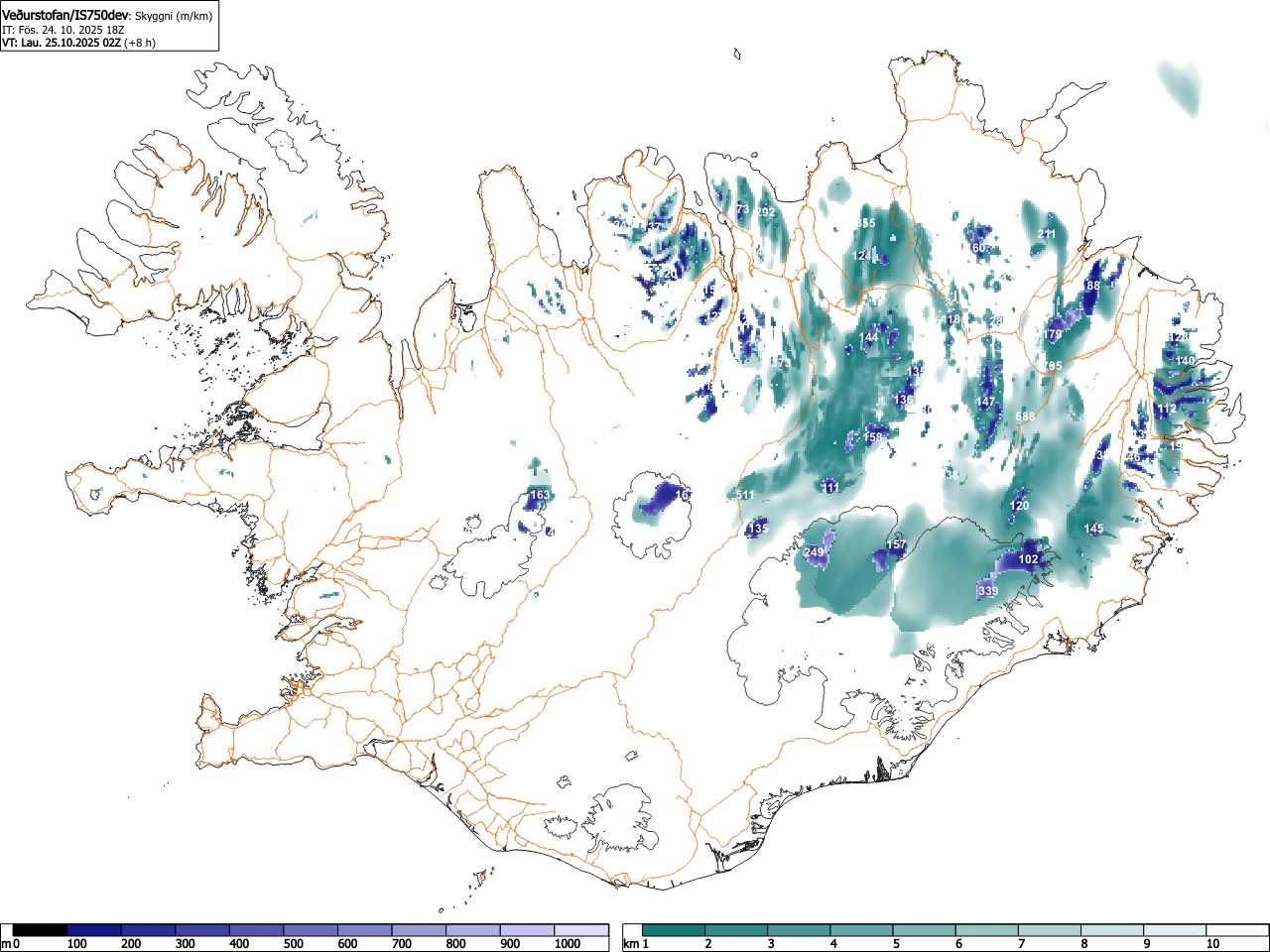Click the 292 visibility value on map

[766, 212]
